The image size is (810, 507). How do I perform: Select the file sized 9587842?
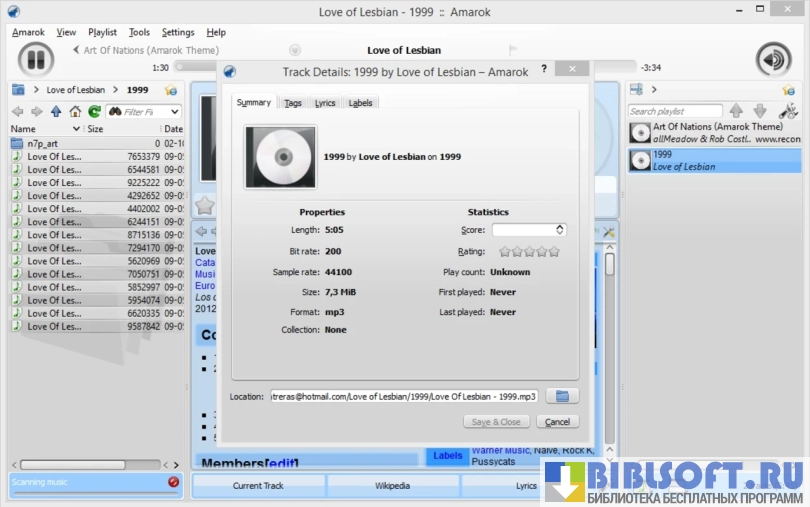[x=97, y=326]
